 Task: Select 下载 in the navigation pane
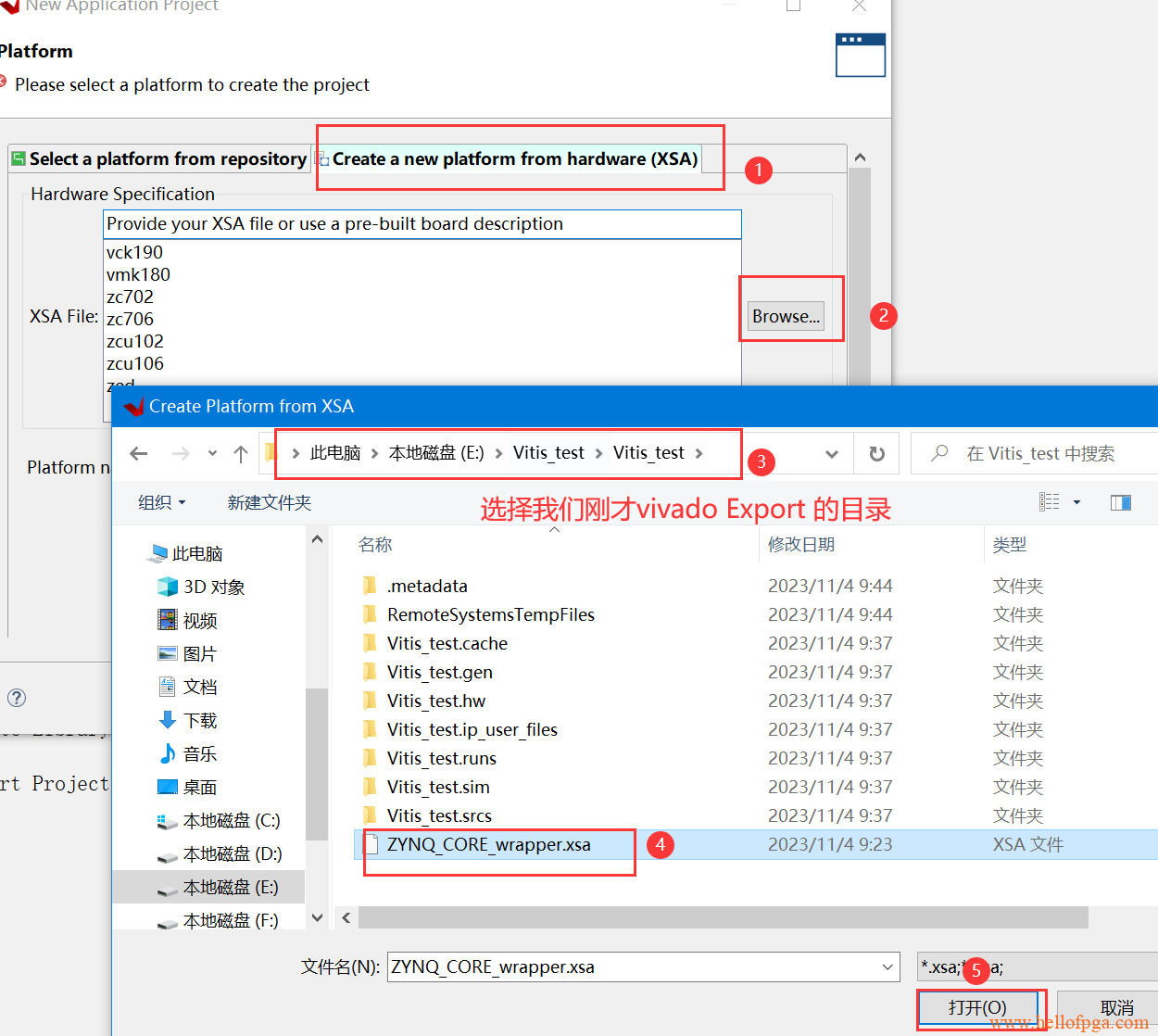(x=199, y=720)
